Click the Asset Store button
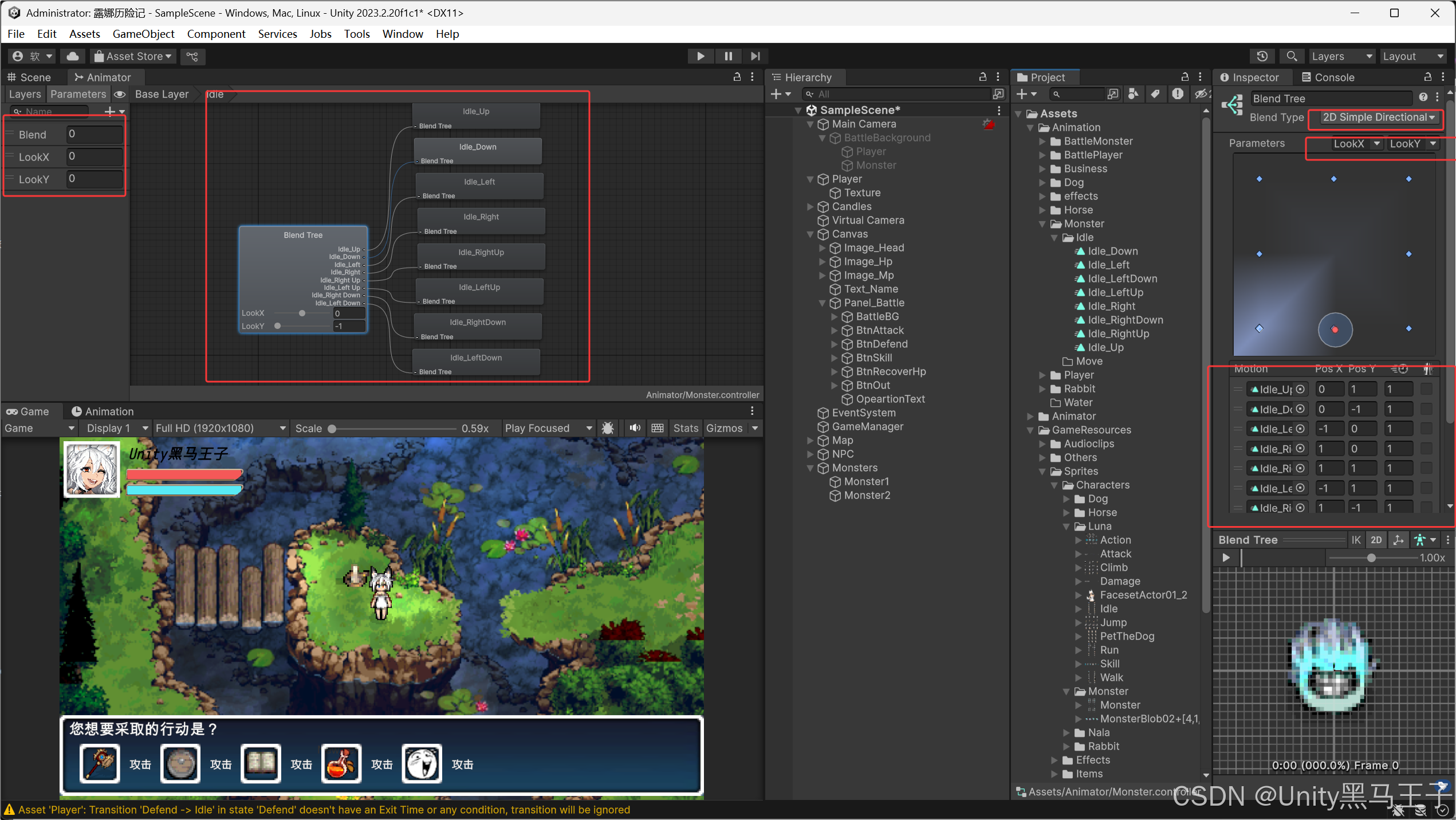 tap(133, 56)
